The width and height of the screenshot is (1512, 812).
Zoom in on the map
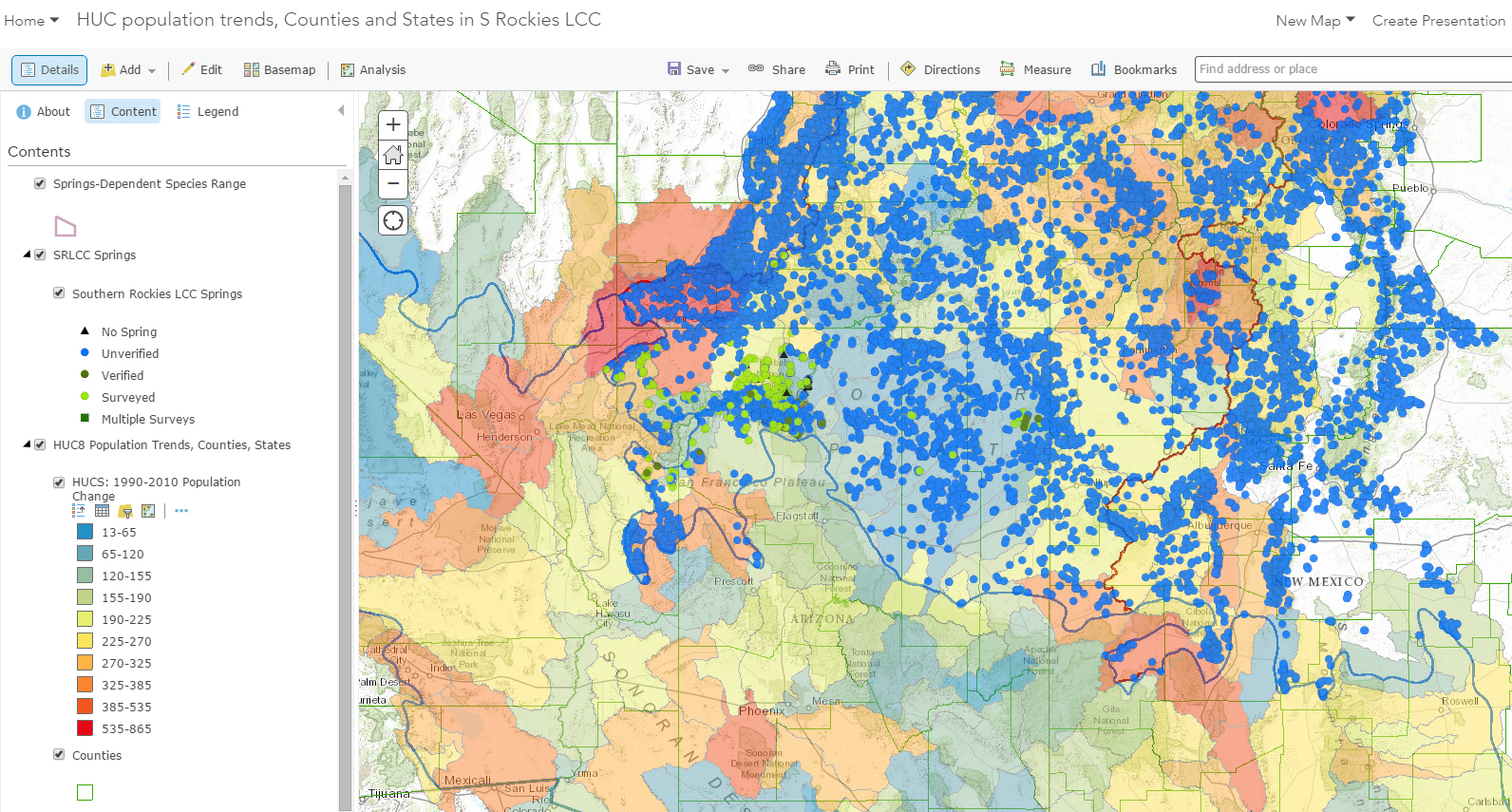point(393,124)
